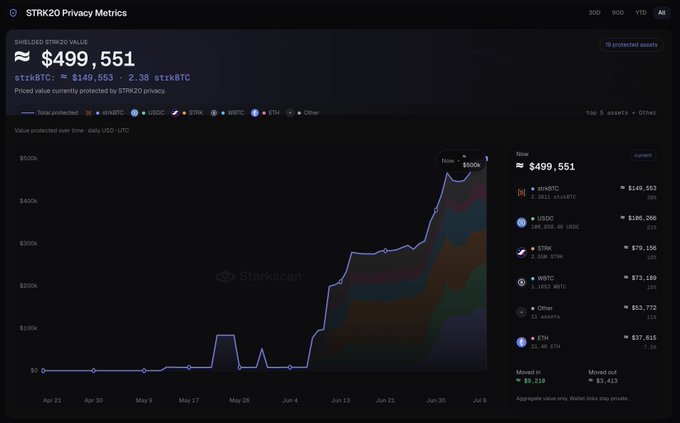Toggle the strkBTC legend series
The image size is (680, 423).
109,113
